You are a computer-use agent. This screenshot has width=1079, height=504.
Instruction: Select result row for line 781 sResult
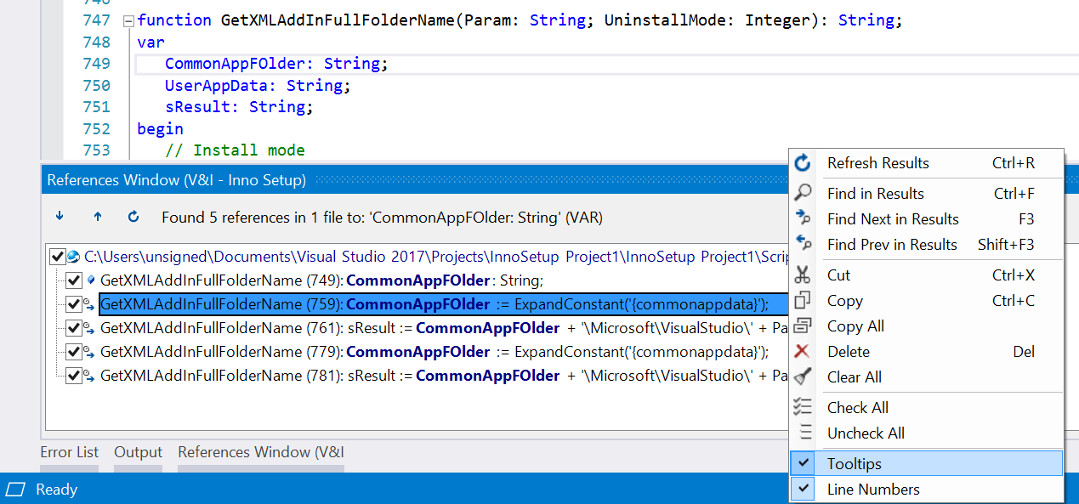(x=445, y=376)
